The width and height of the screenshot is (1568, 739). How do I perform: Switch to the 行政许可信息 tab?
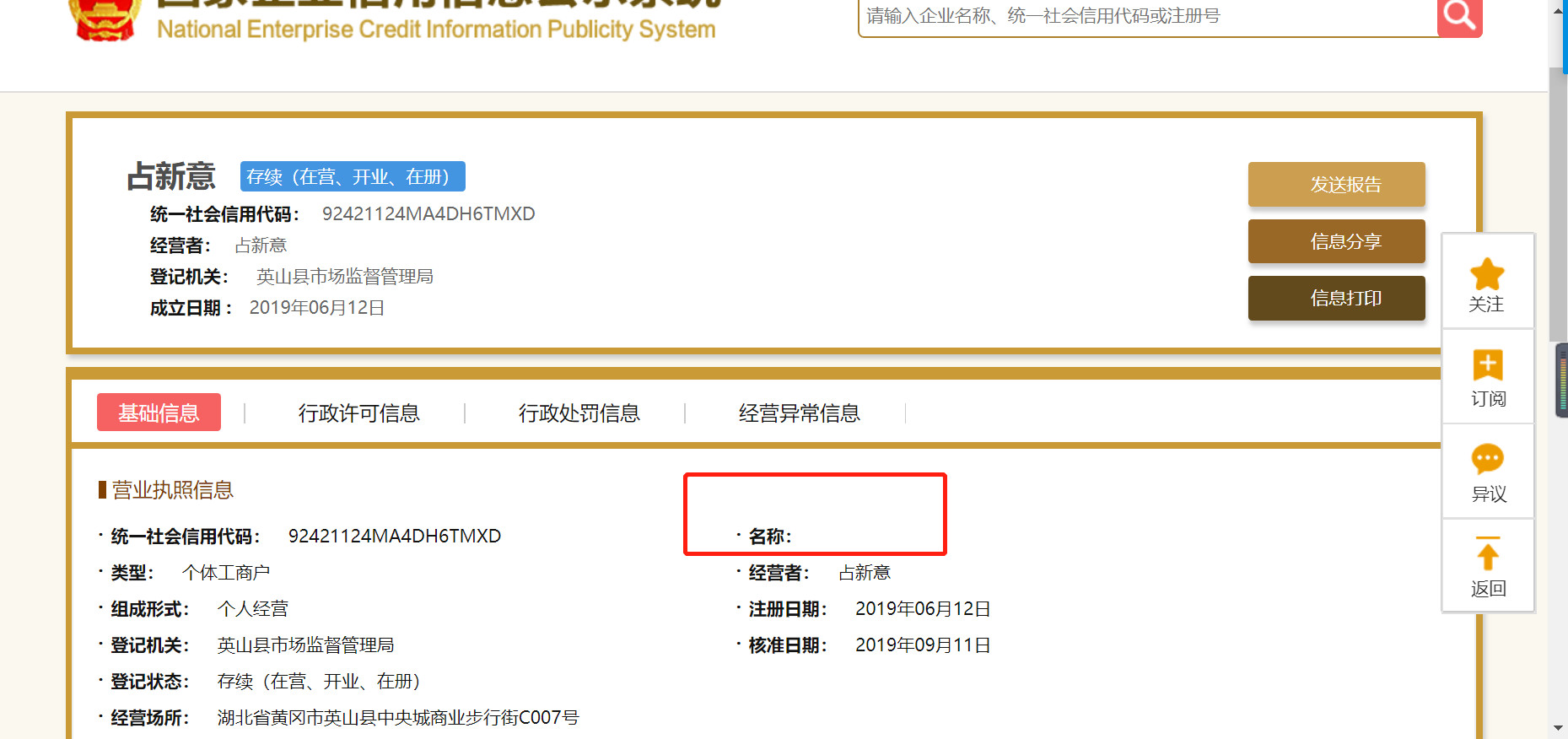[x=358, y=413]
